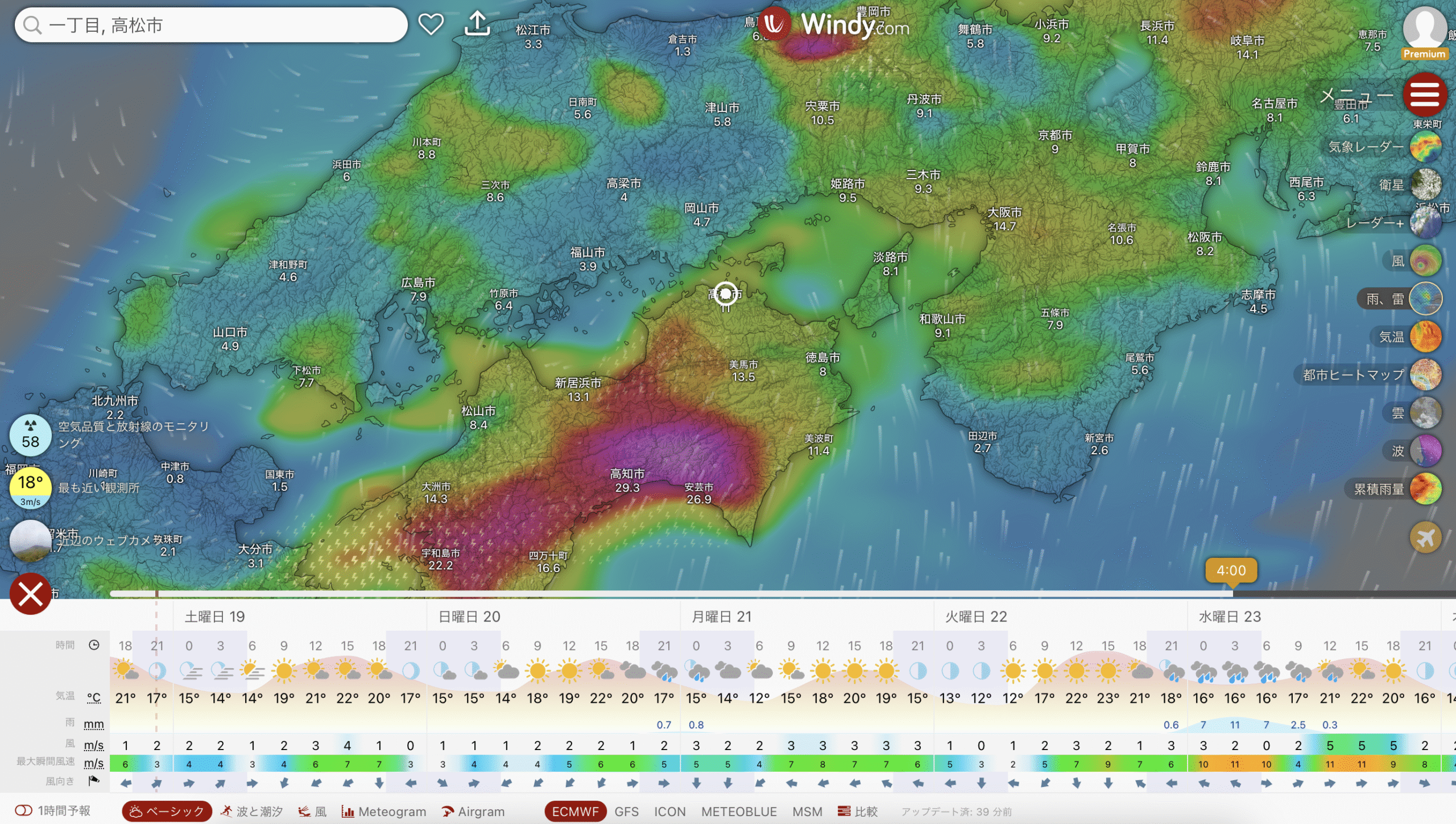This screenshot has height=824, width=1456.
Task: Open the 累積雨量 accumulated rain layer
Action: click(x=1426, y=489)
